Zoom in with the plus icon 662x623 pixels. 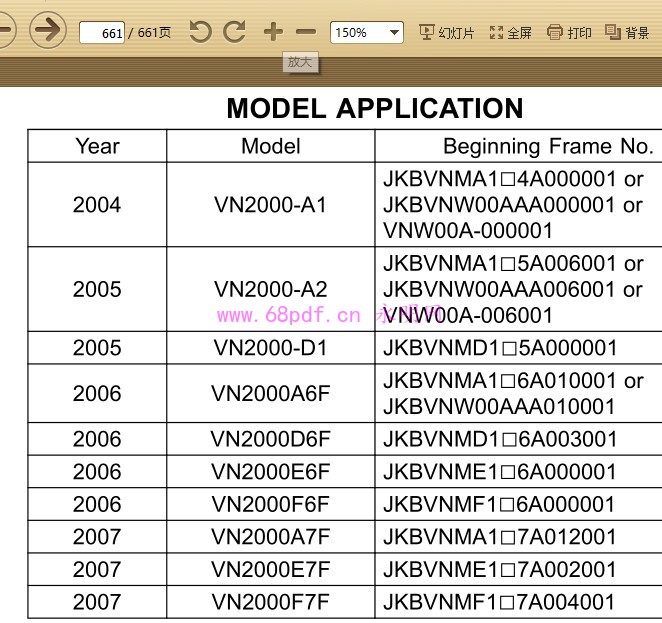(x=273, y=32)
